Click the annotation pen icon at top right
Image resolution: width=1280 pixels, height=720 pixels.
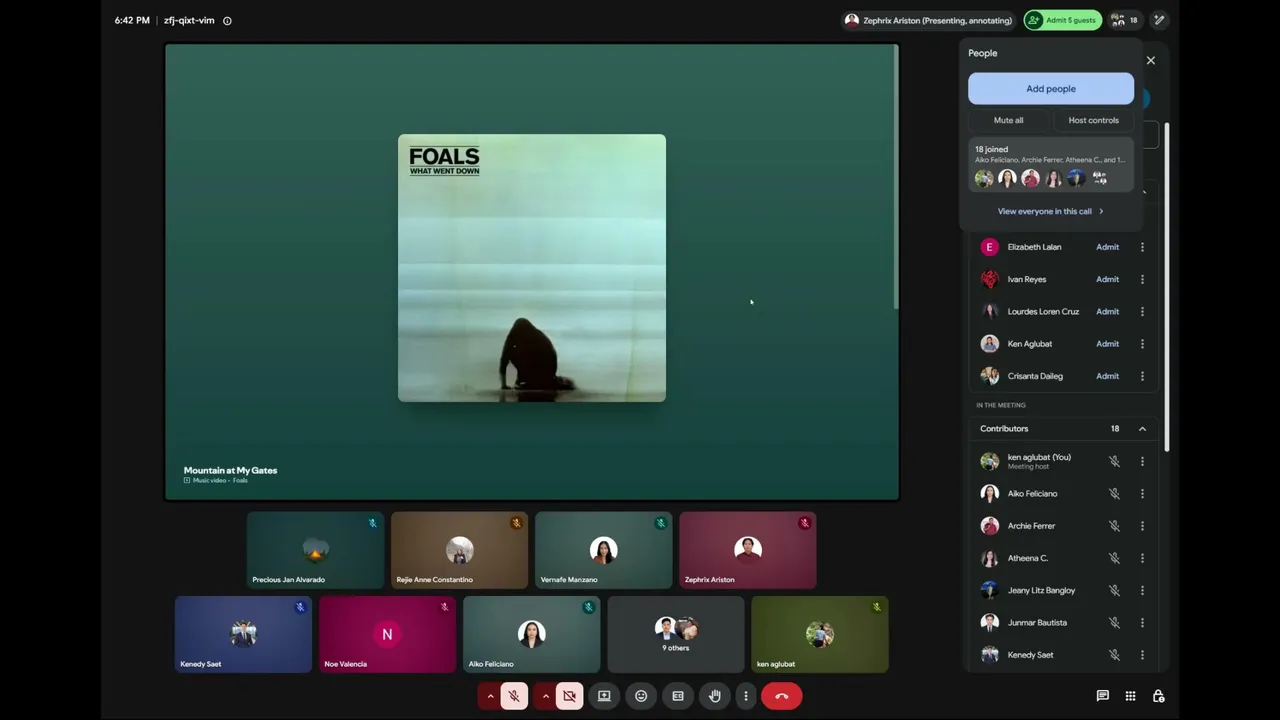point(1159,20)
